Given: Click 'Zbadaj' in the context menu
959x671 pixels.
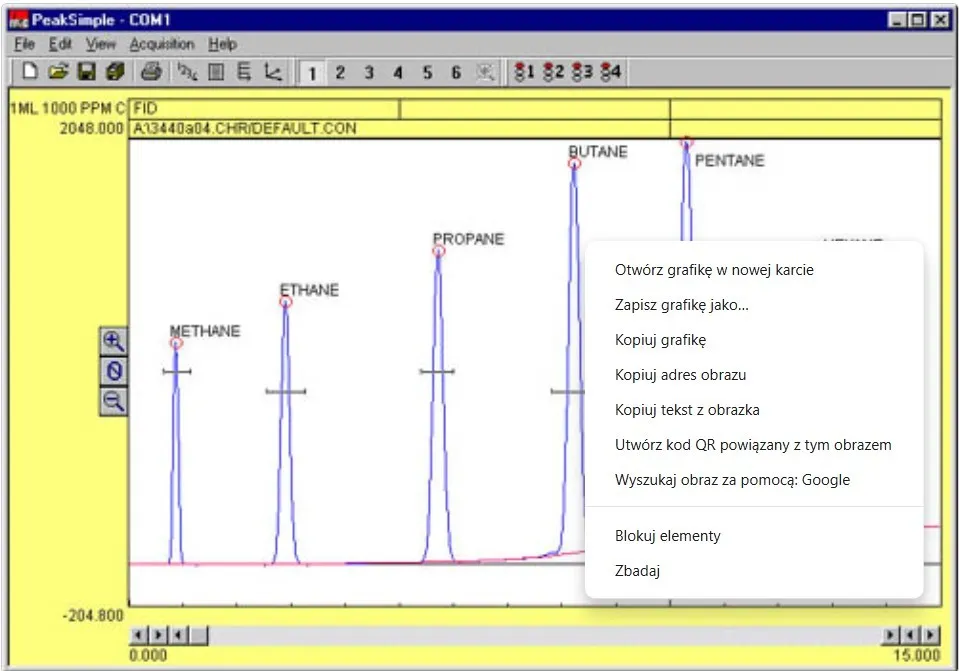Looking at the screenshot, I should click(x=637, y=571).
